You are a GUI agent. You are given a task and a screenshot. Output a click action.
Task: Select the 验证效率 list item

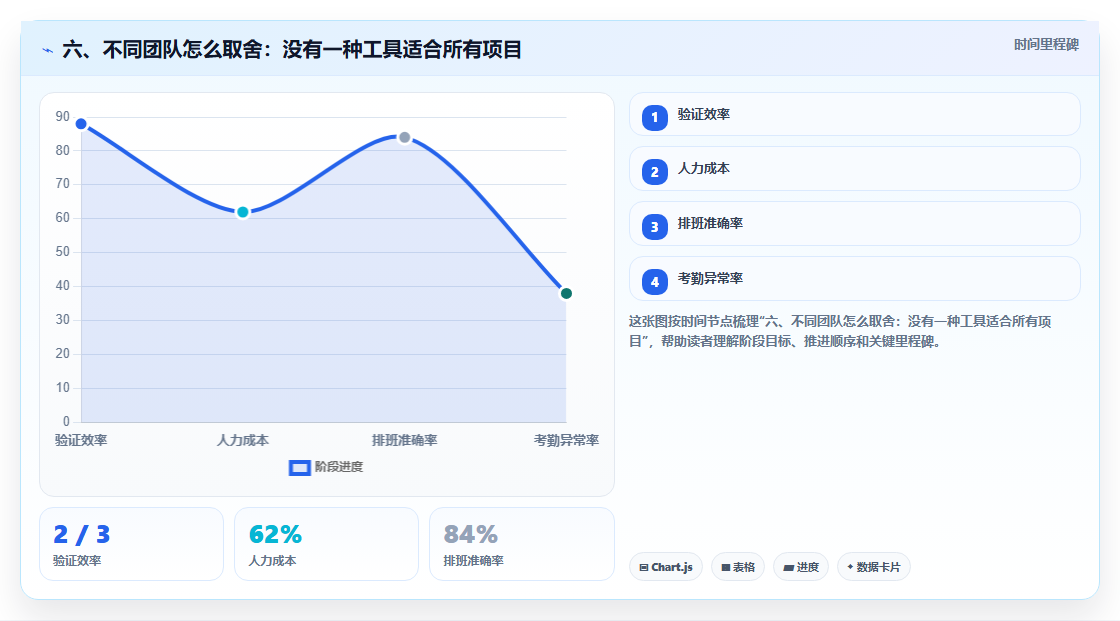[854, 114]
